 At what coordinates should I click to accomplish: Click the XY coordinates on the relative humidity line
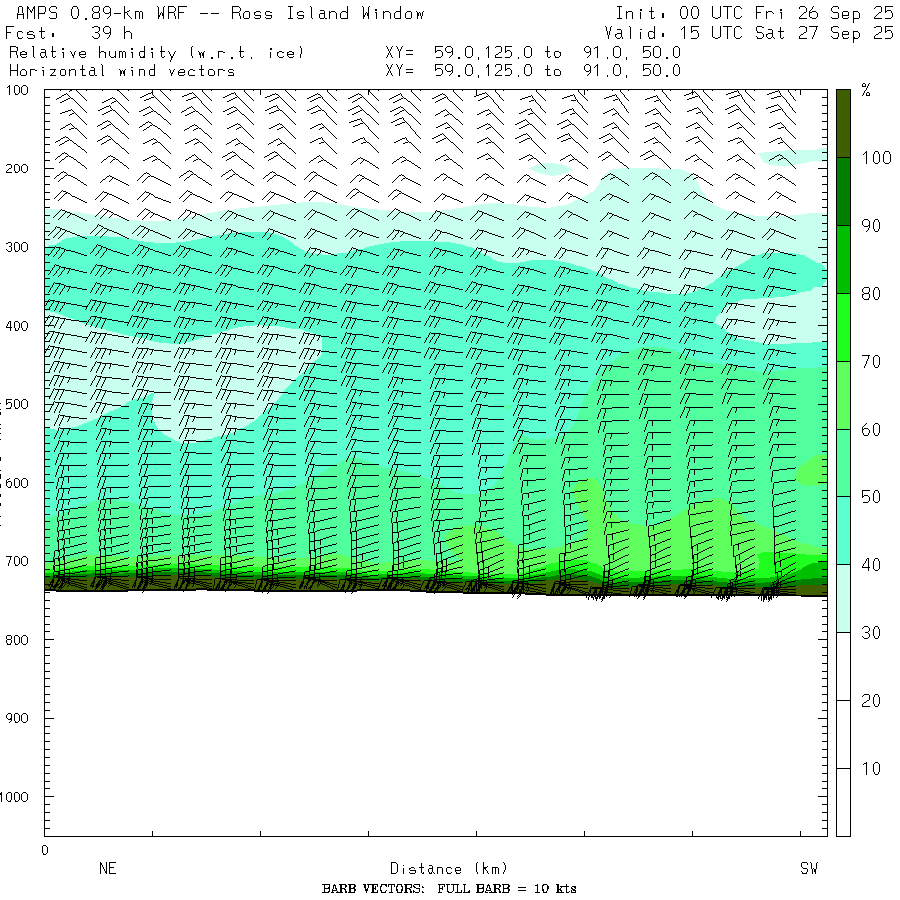coord(533,53)
